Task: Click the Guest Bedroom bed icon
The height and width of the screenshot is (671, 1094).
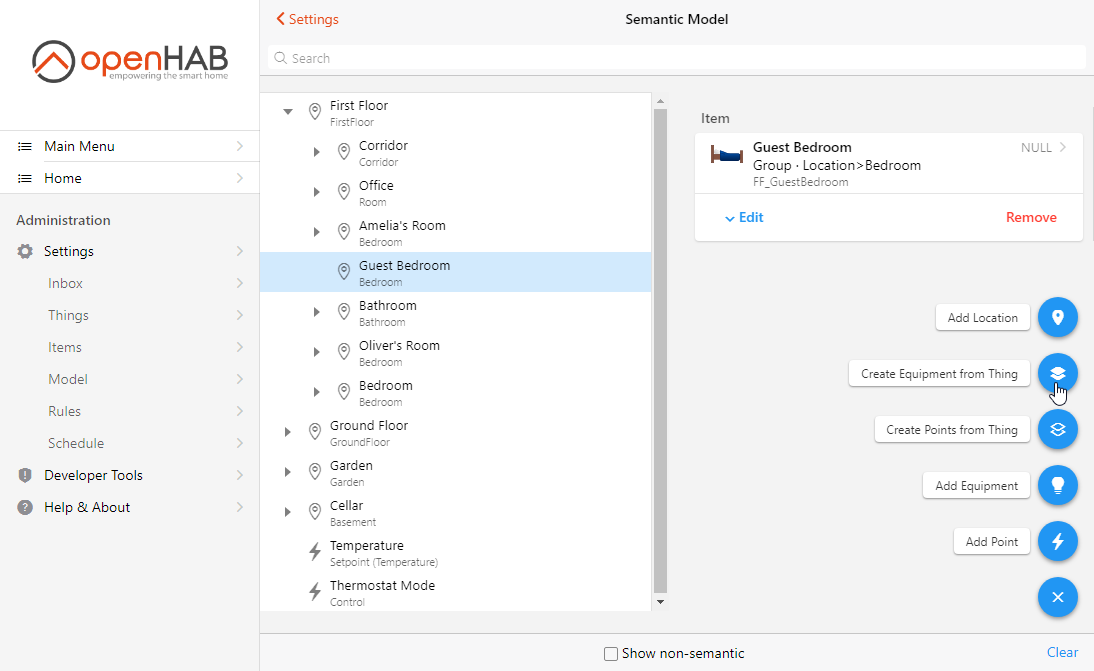Action: click(727, 155)
